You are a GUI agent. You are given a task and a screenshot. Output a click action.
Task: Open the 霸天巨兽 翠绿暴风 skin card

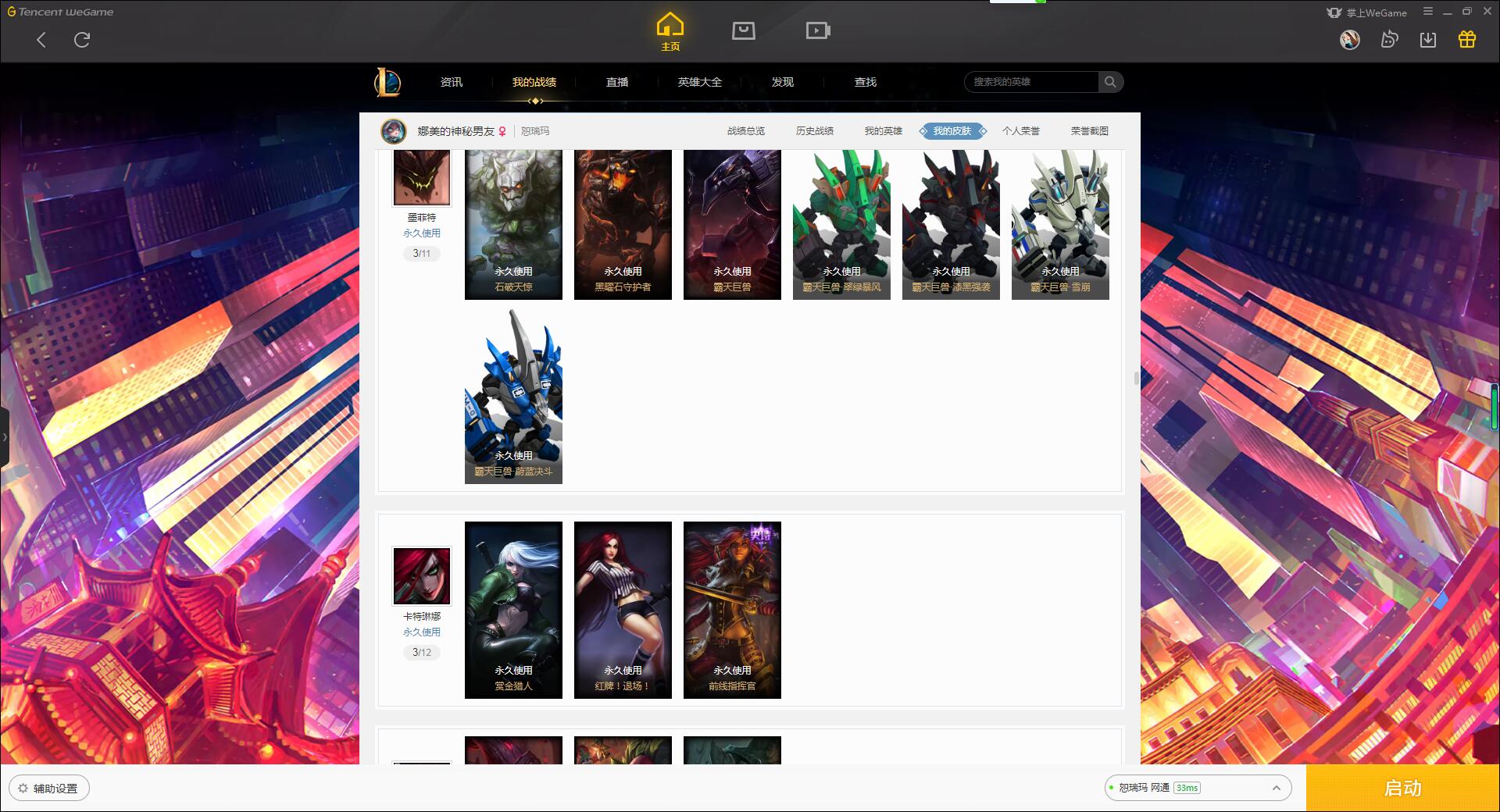click(x=841, y=225)
